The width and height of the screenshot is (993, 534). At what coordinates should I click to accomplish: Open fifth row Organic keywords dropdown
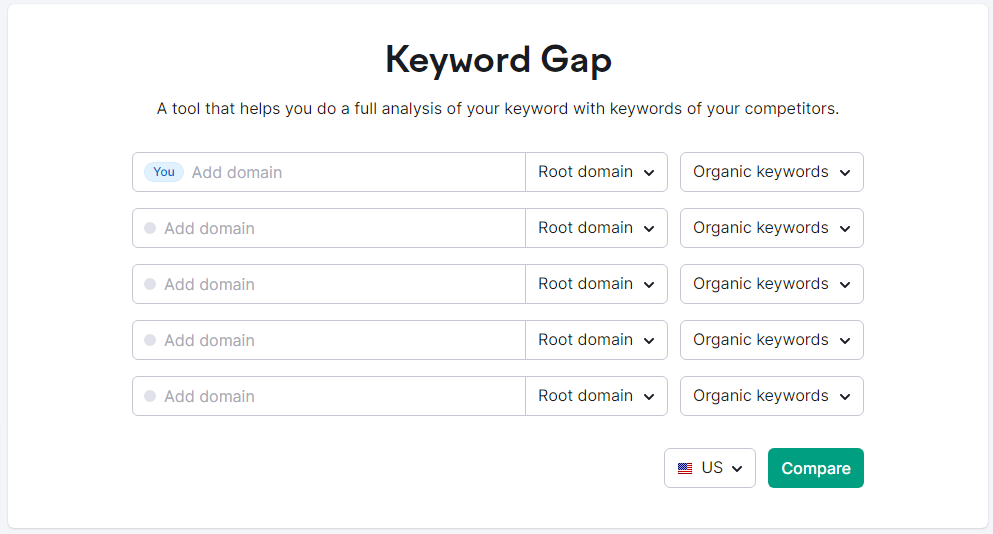click(x=771, y=396)
